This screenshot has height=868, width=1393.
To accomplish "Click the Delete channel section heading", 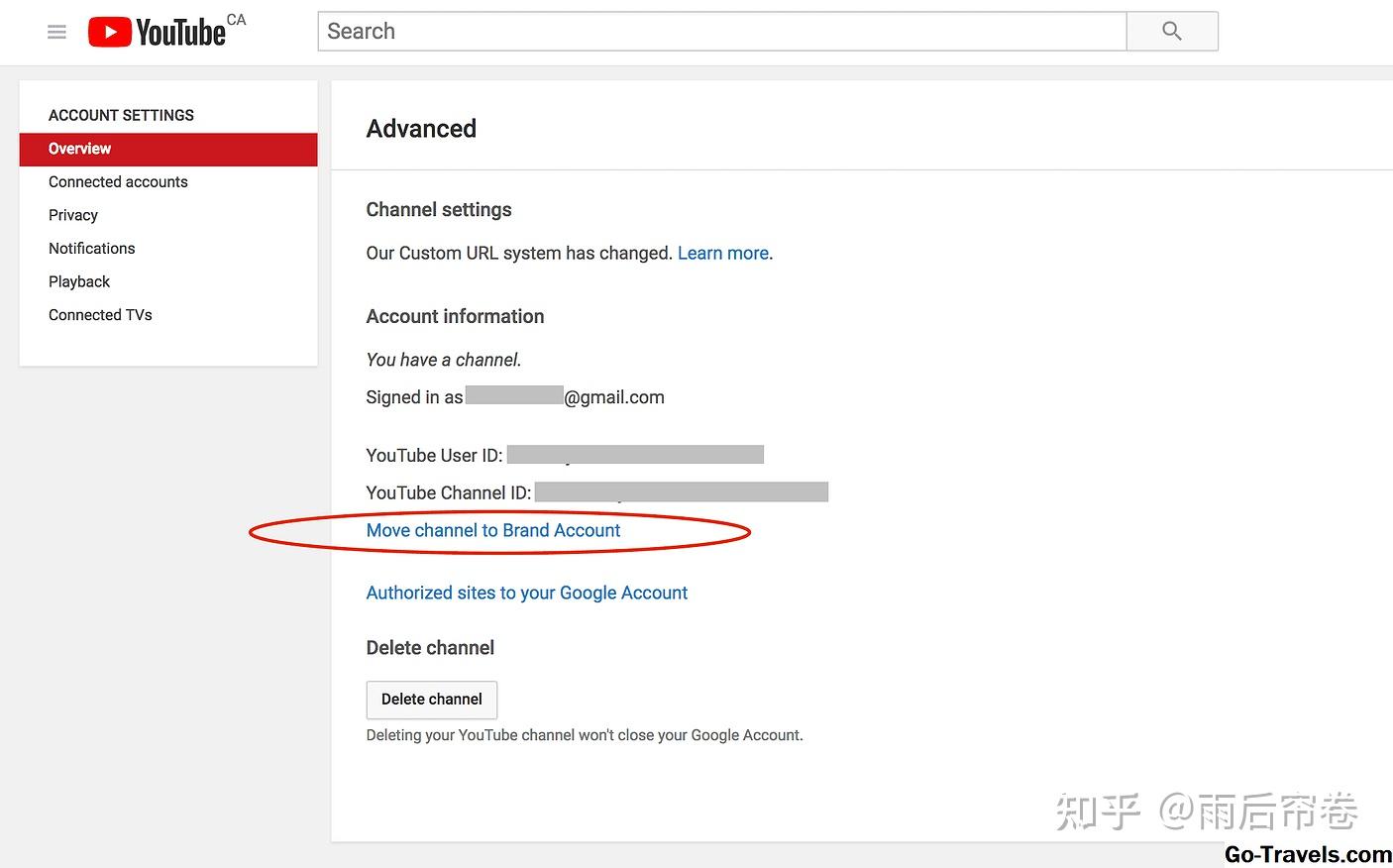I will click(430, 648).
